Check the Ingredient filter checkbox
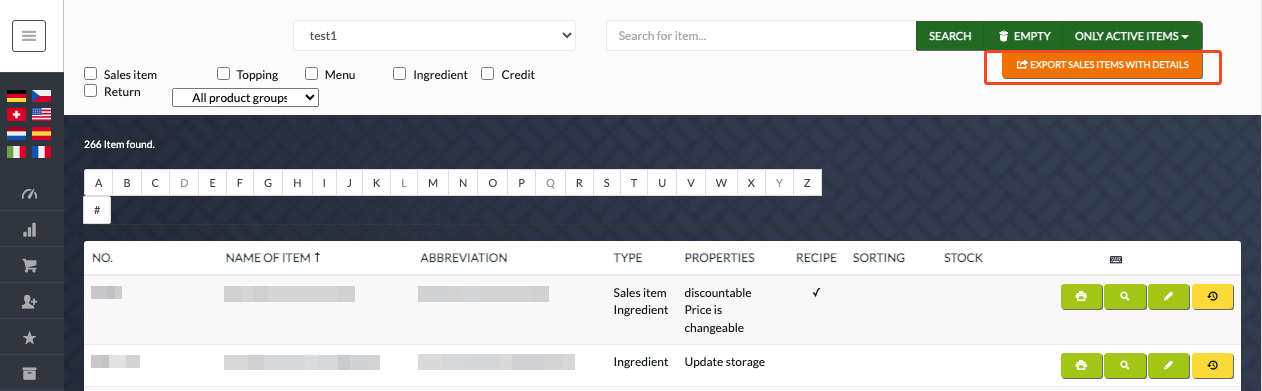 click(399, 73)
